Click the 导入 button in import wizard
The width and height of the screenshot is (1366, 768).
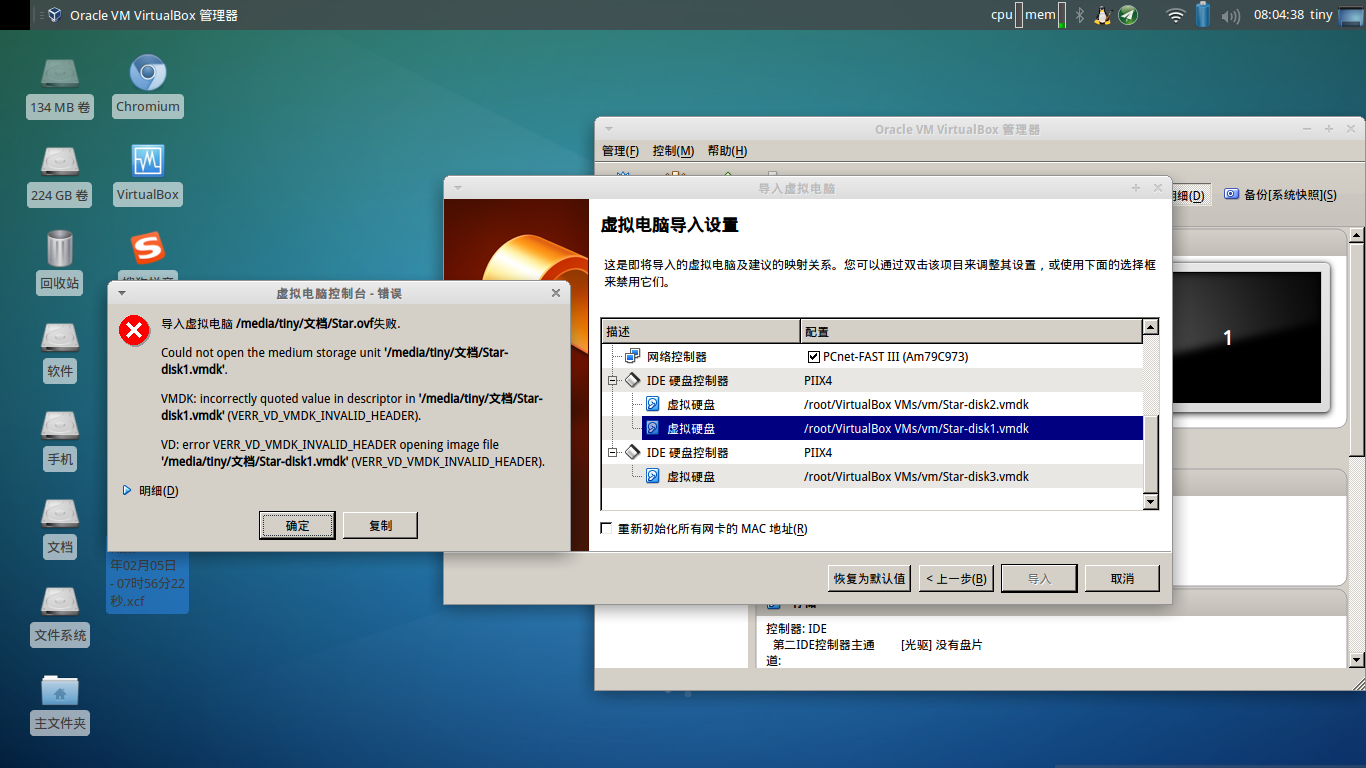click(x=1039, y=578)
